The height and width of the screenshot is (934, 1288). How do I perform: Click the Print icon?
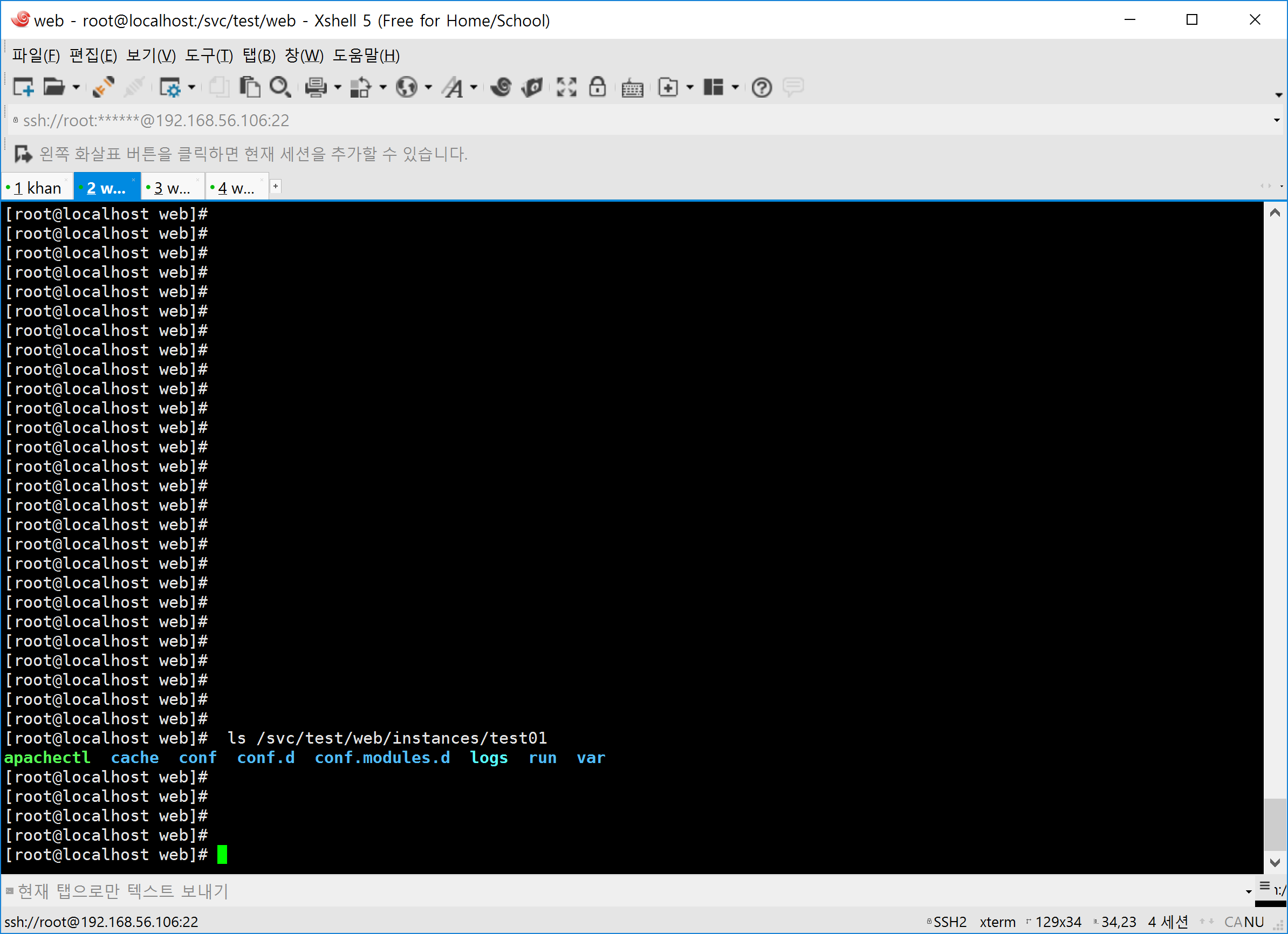[x=316, y=87]
